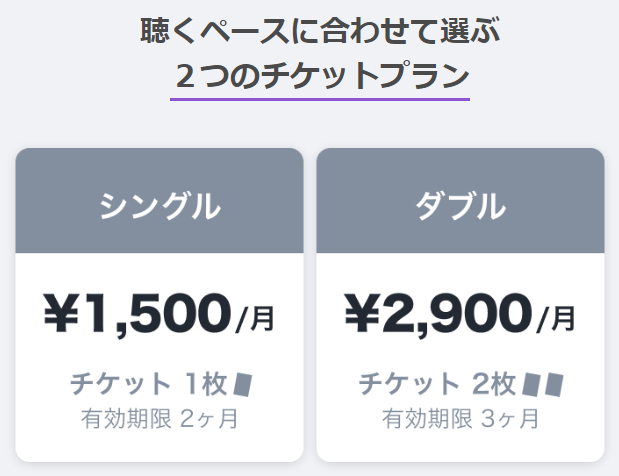Click the /月 suffix in the Single card
This screenshot has width=619, height=476.
pos(255,320)
